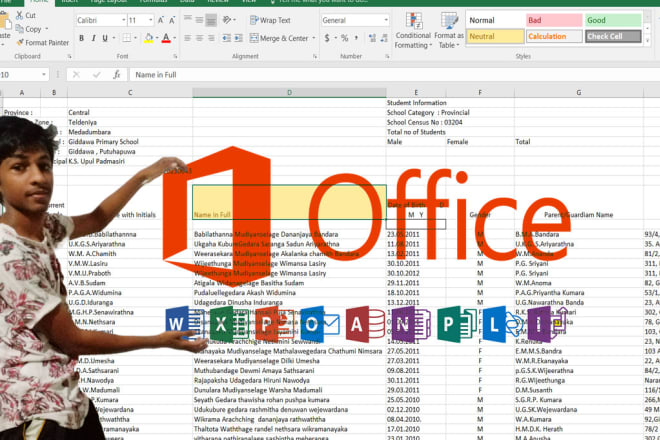Apply yellow fill color bucket

(149, 38)
